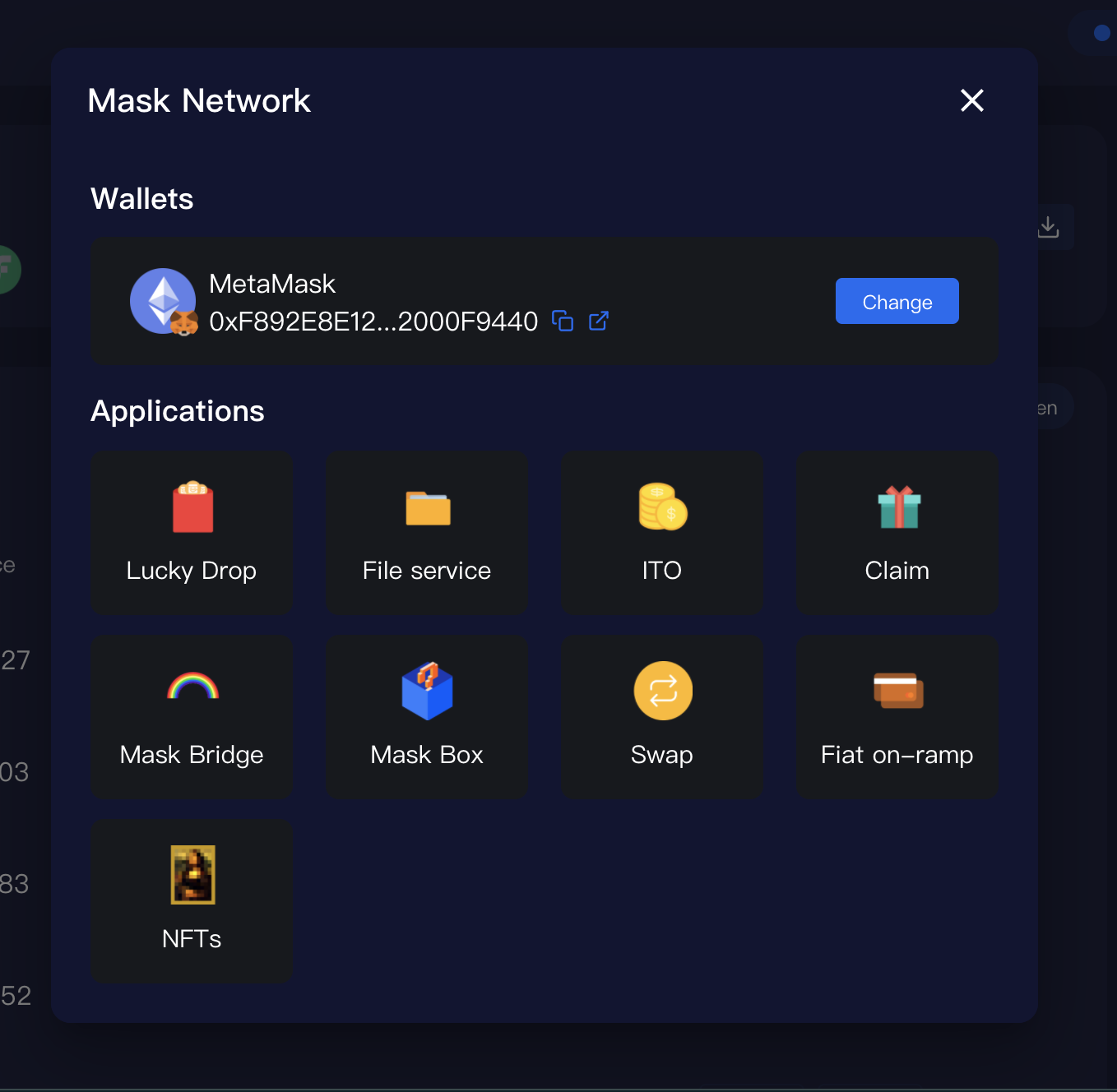Open wallet address in external explorer
1117x1092 pixels.
coord(599,321)
